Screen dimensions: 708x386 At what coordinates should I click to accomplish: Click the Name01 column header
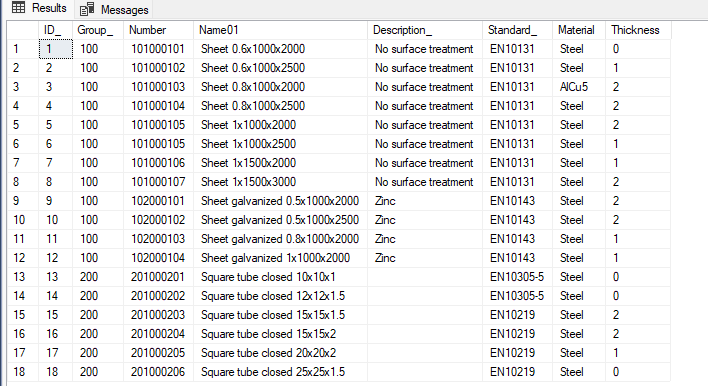[280, 30]
